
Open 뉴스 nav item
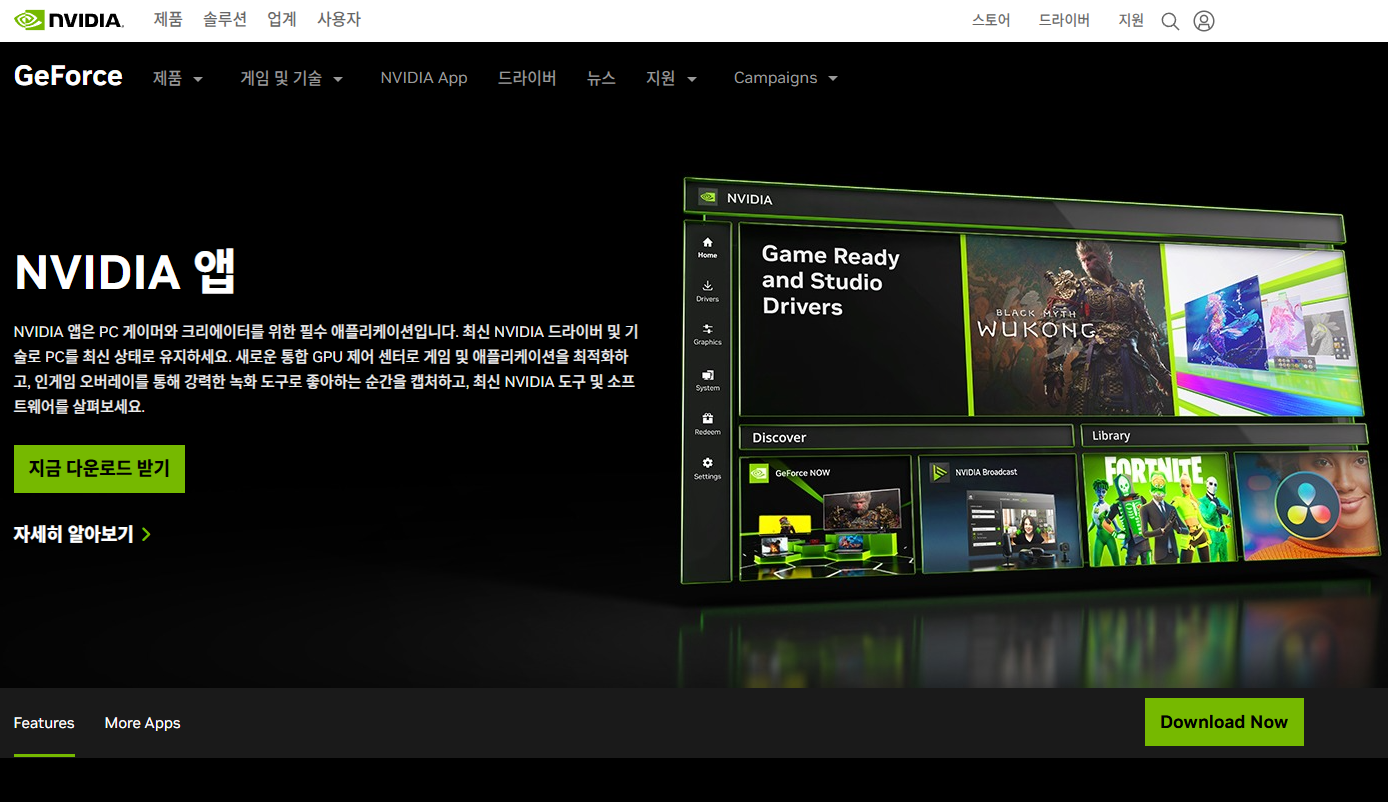(601, 78)
